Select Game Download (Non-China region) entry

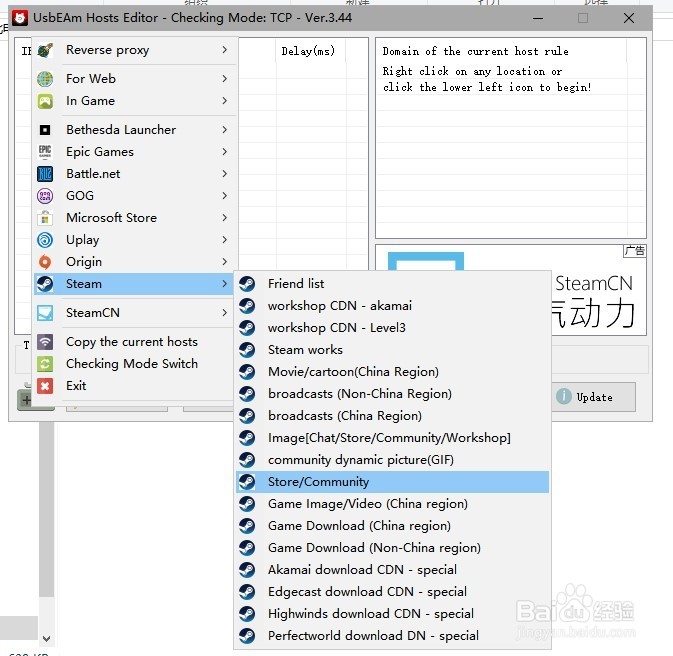click(x=392, y=548)
